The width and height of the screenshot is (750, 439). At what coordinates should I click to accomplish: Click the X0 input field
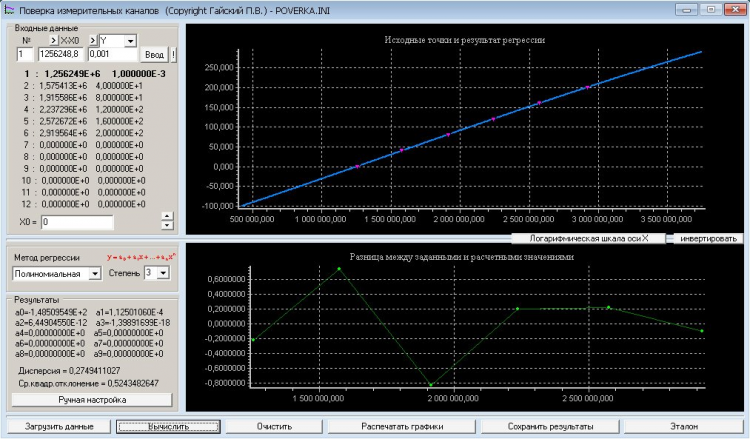tap(77, 222)
